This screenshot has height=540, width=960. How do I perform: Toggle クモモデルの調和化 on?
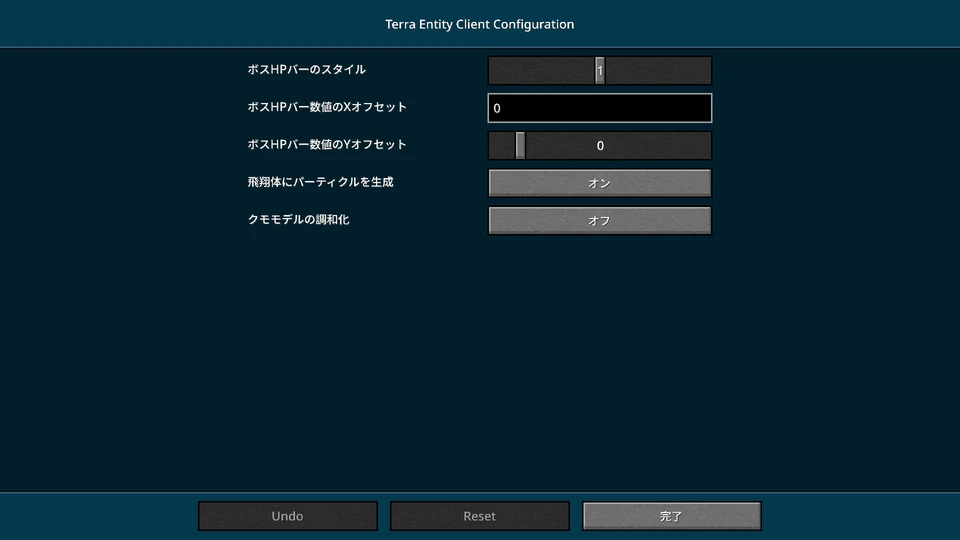click(x=600, y=220)
